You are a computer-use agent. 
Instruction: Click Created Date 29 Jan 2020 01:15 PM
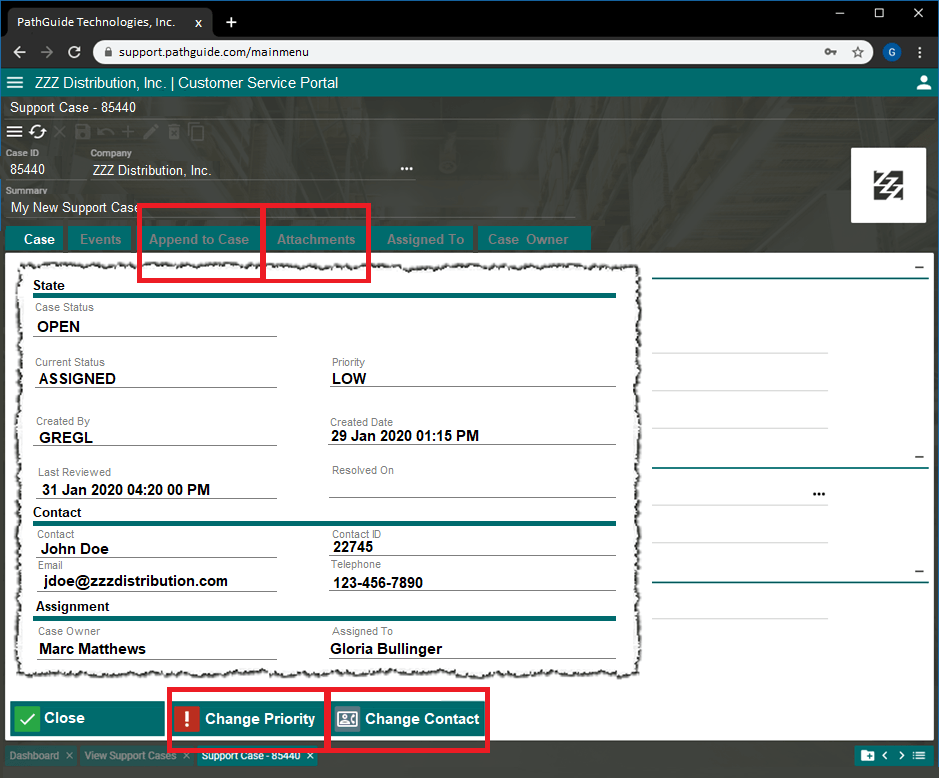tap(405, 436)
